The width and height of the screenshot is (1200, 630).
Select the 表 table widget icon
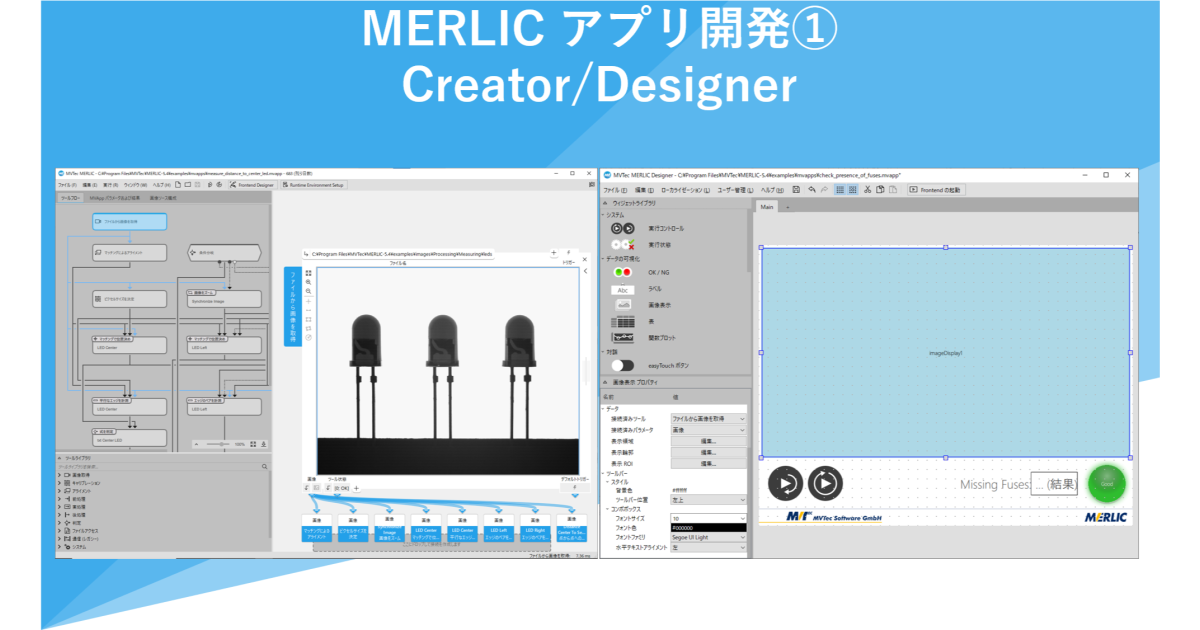[623, 322]
